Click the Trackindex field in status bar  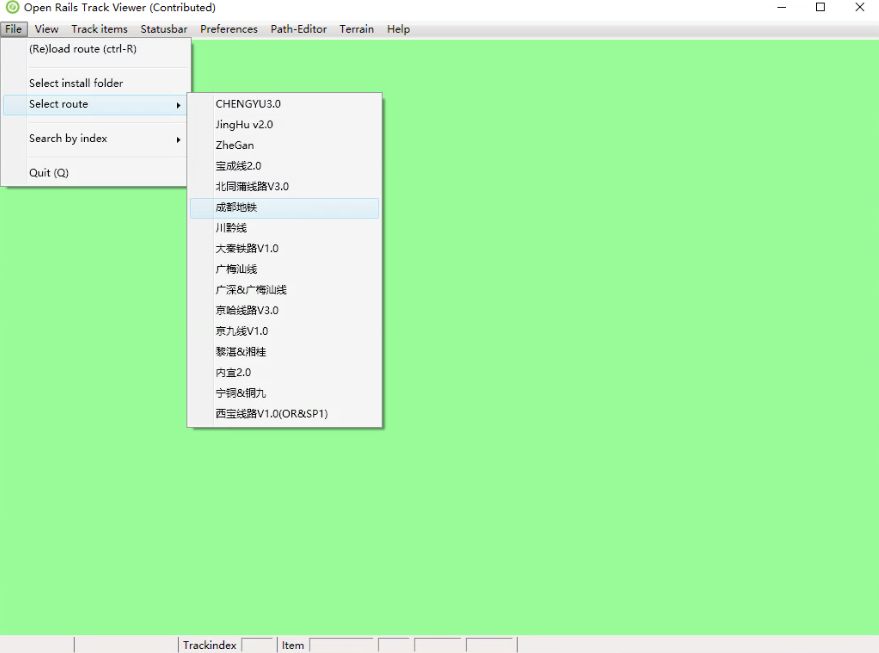[x=257, y=645]
